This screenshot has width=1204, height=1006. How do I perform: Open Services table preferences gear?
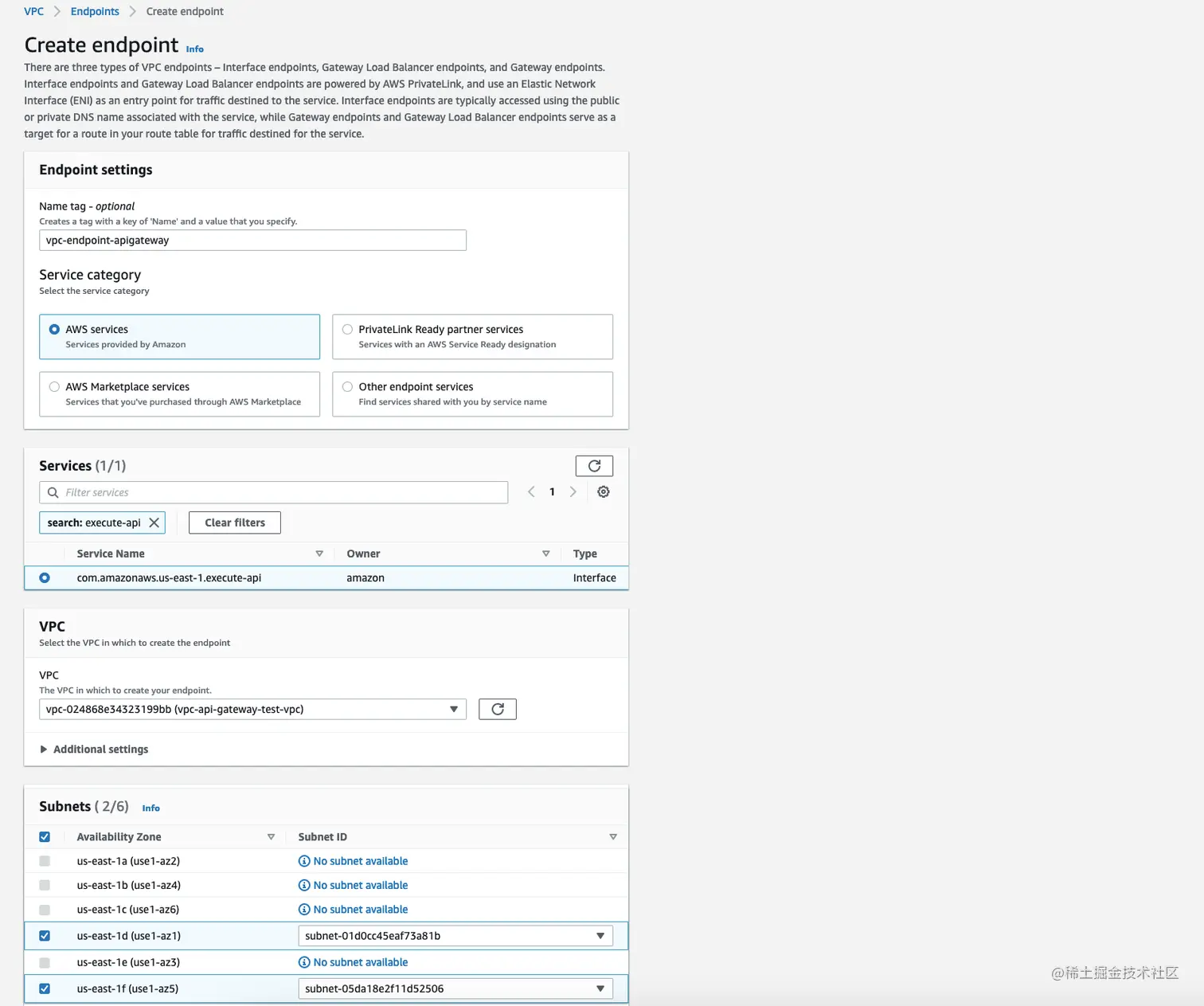click(604, 492)
